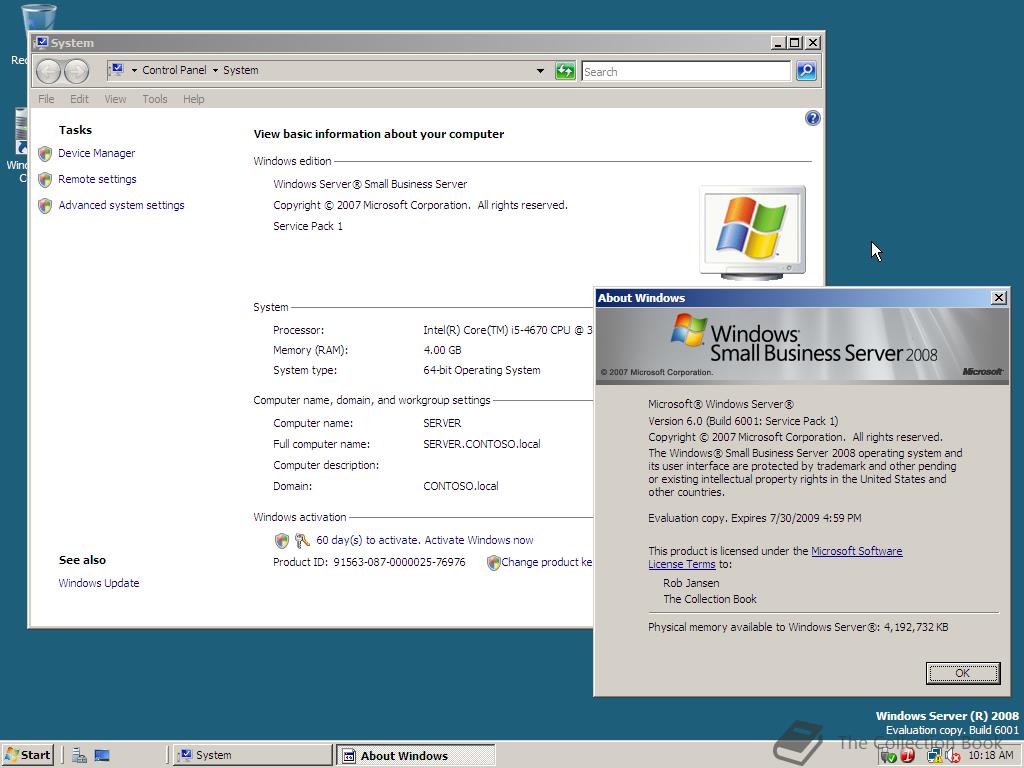Open Microsoft Software License Terms link

(856, 551)
